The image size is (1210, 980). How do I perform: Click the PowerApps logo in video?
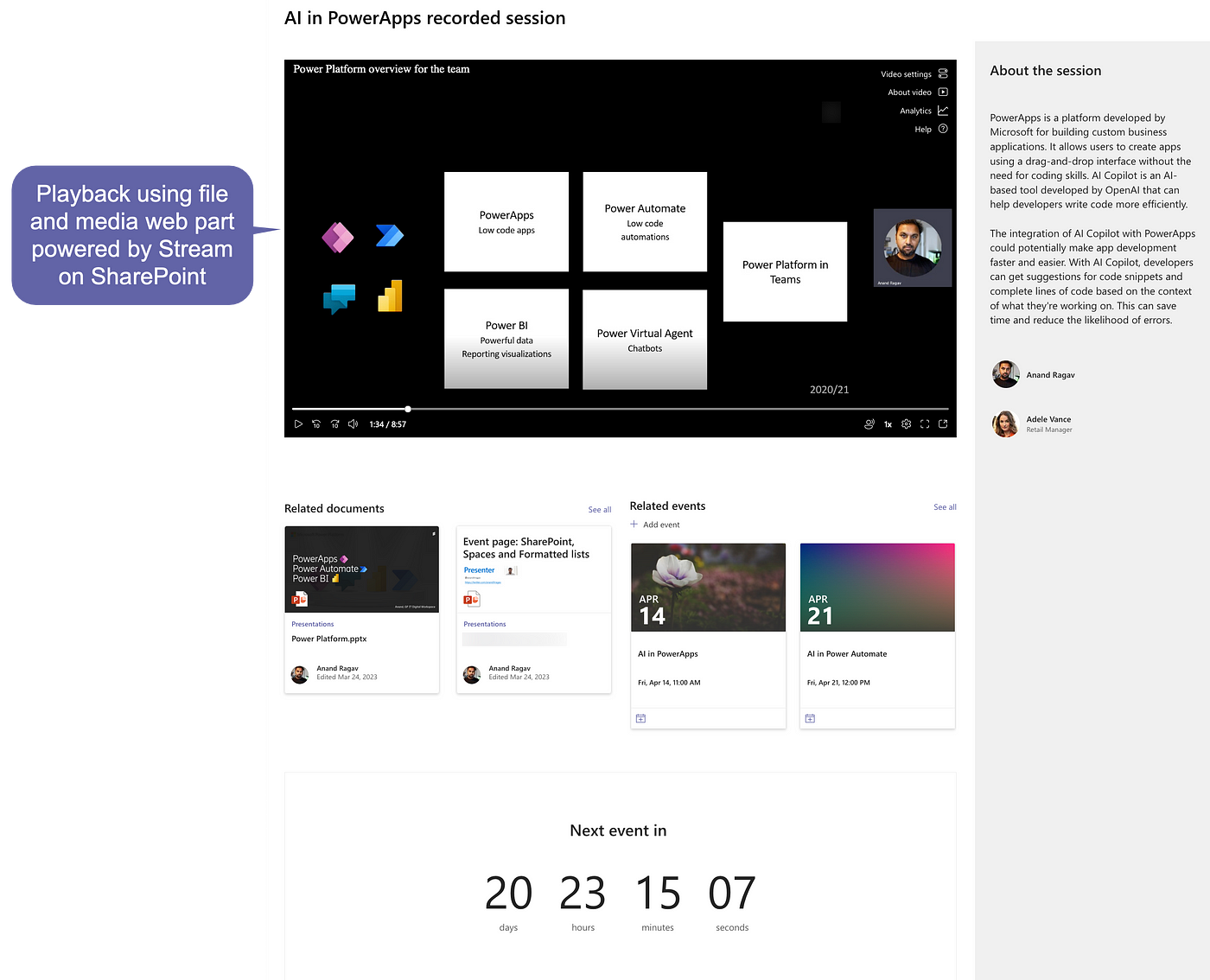pyautogui.click(x=338, y=236)
